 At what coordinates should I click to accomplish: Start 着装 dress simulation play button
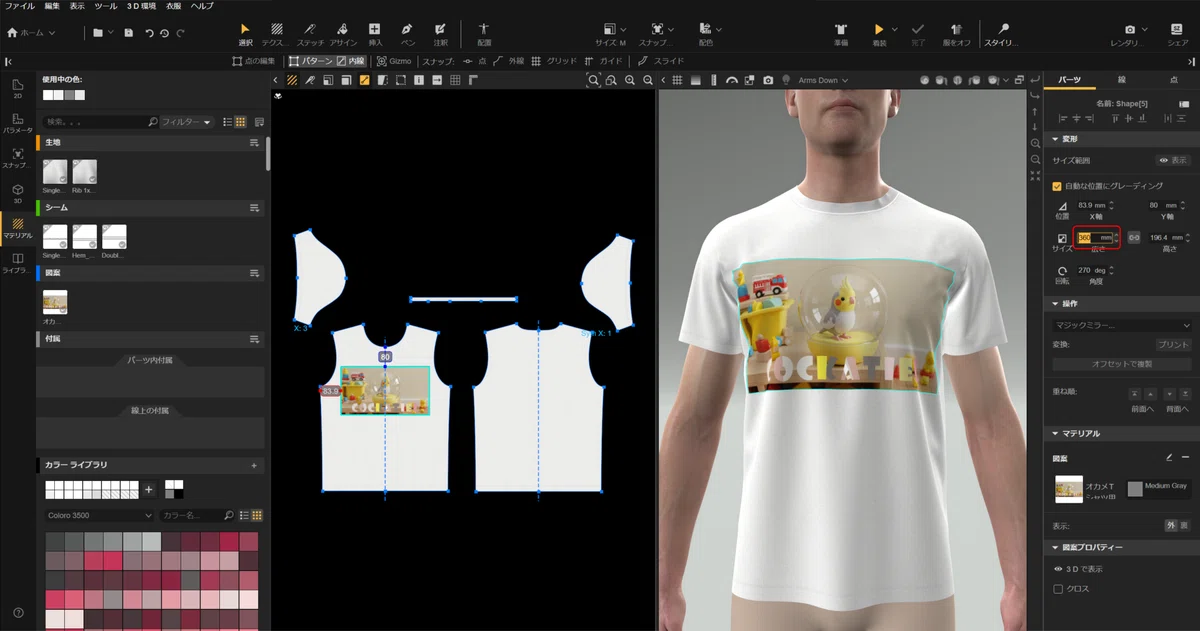(x=879, y=30)
